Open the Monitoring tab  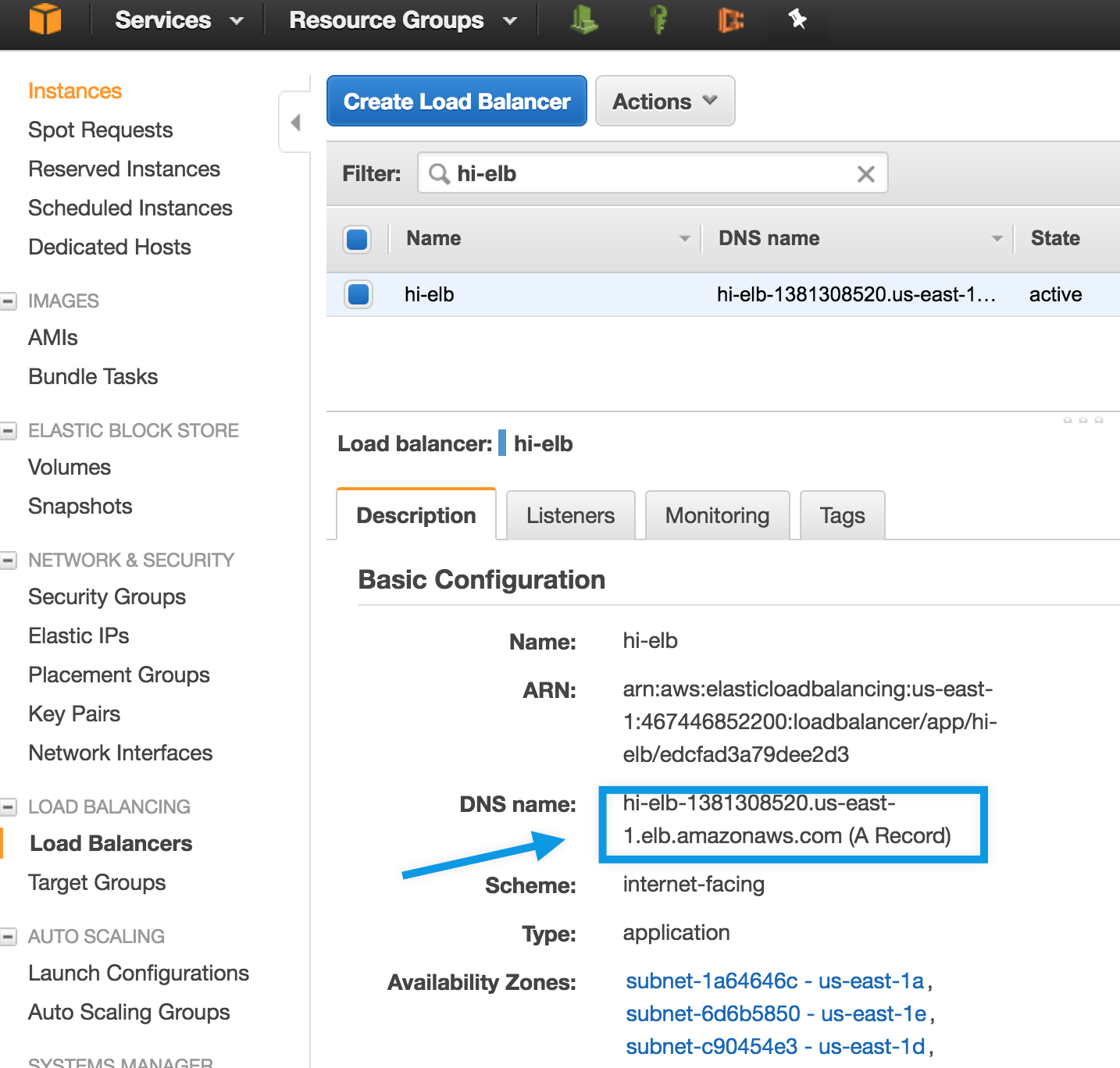coord(717,515)
